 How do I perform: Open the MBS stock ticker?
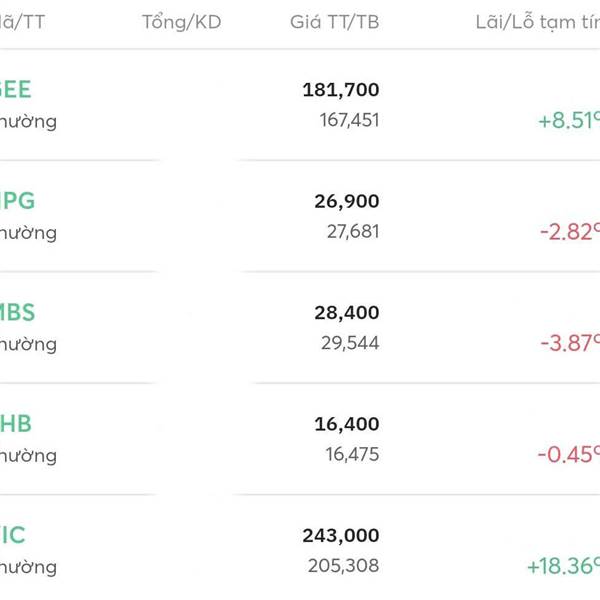point(17,312)
